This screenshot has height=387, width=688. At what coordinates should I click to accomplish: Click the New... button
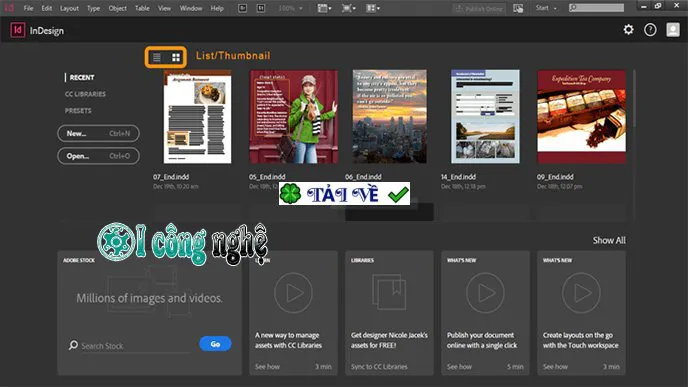point(98,133)
